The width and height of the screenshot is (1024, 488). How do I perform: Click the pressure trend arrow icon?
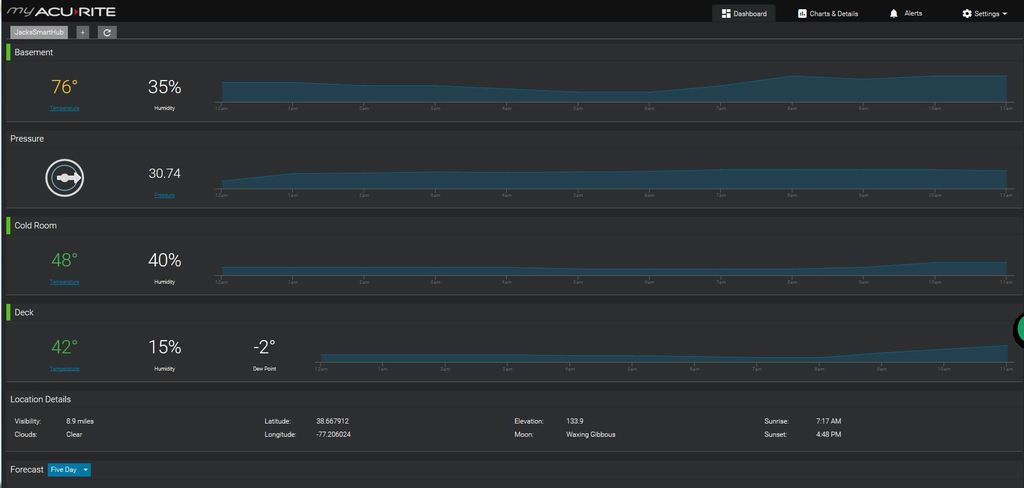pos(64,178)
